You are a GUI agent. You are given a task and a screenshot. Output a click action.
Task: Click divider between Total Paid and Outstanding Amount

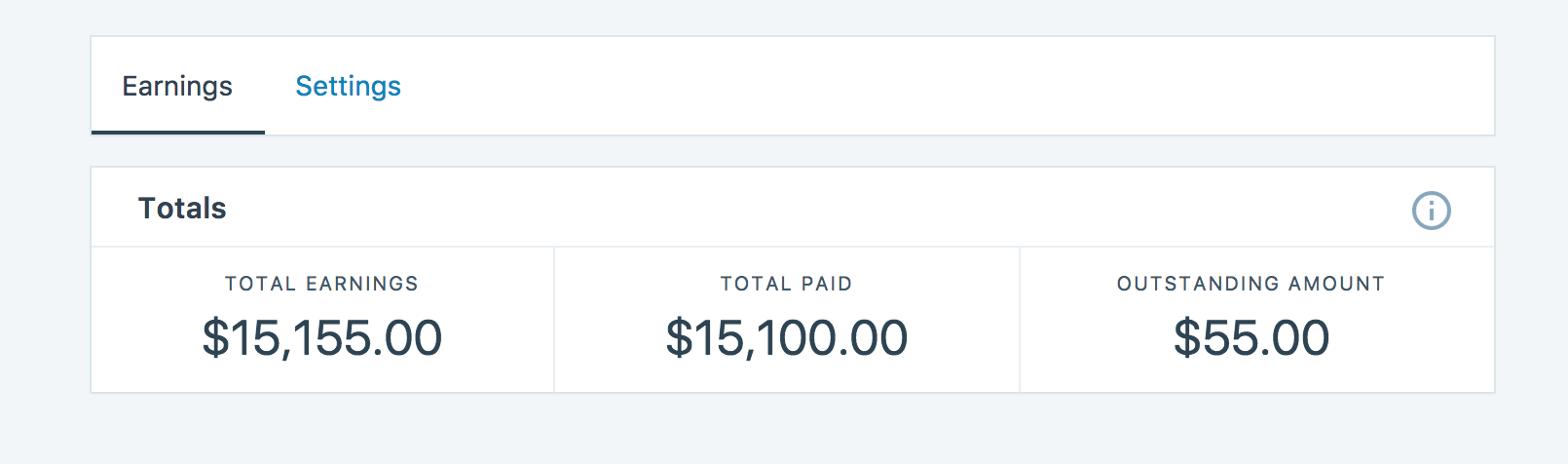(x=1020, y=320)
